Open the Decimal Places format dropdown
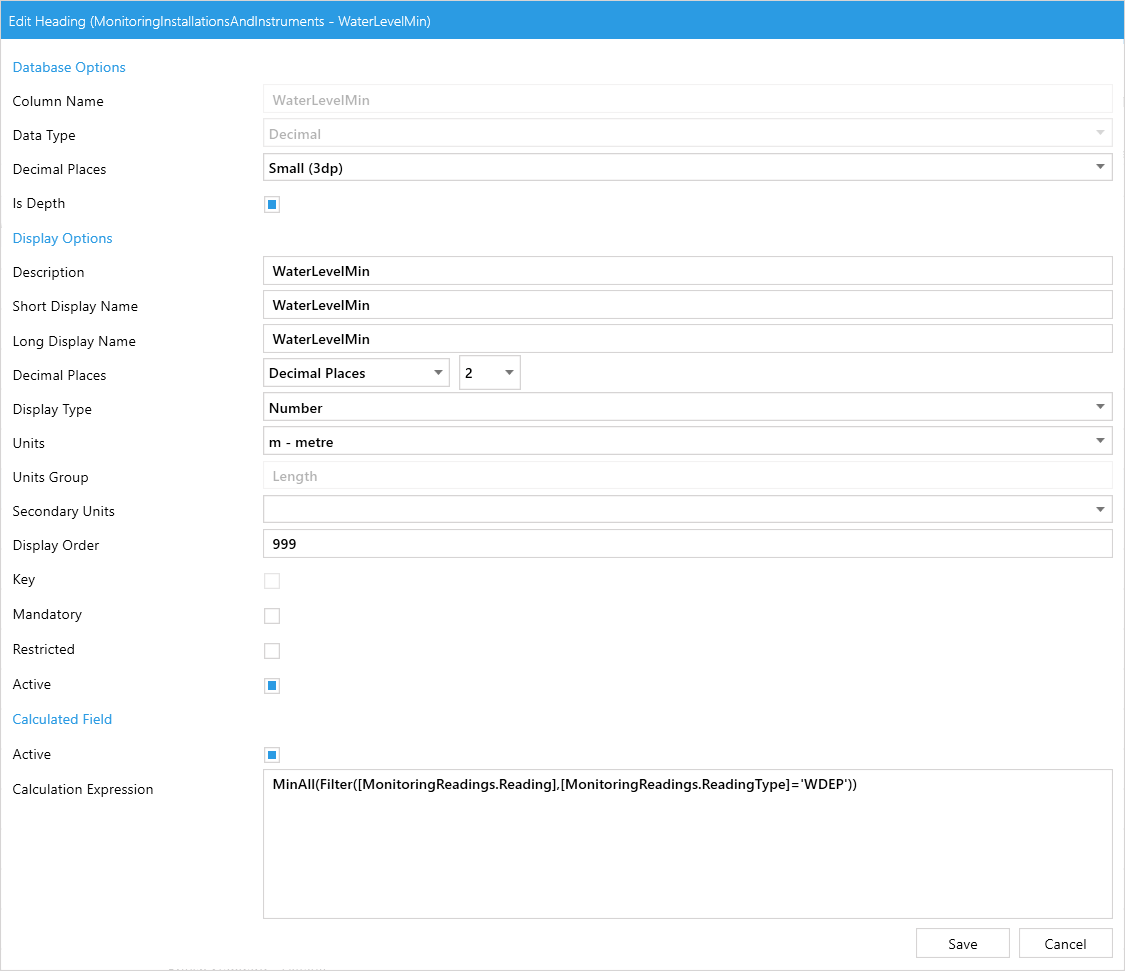Viewport: 1125px width, 971px height. [356, 373]
